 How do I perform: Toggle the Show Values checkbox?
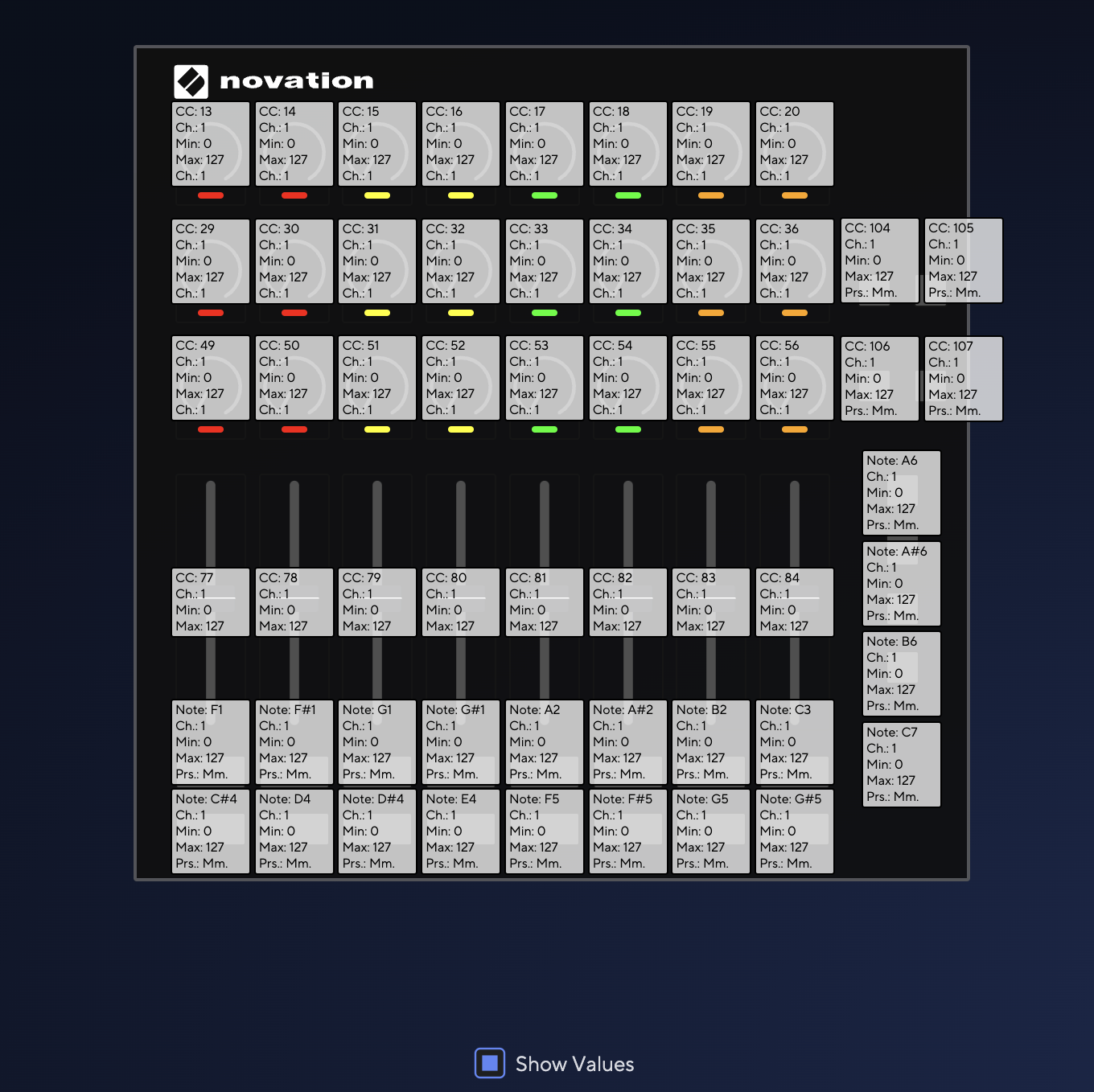(490, 1063)
